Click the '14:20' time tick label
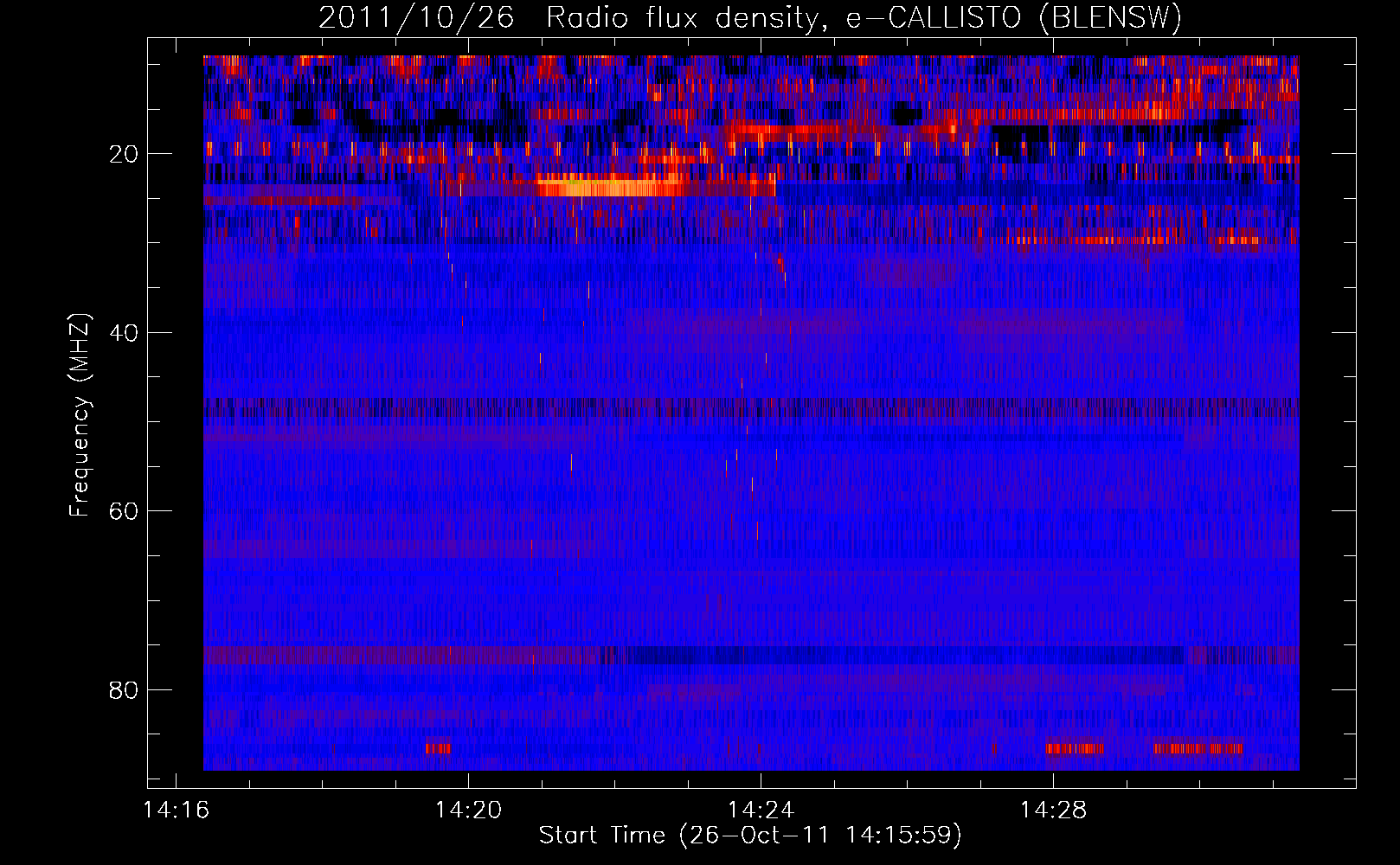1400x865 pixels. (469, 811)
